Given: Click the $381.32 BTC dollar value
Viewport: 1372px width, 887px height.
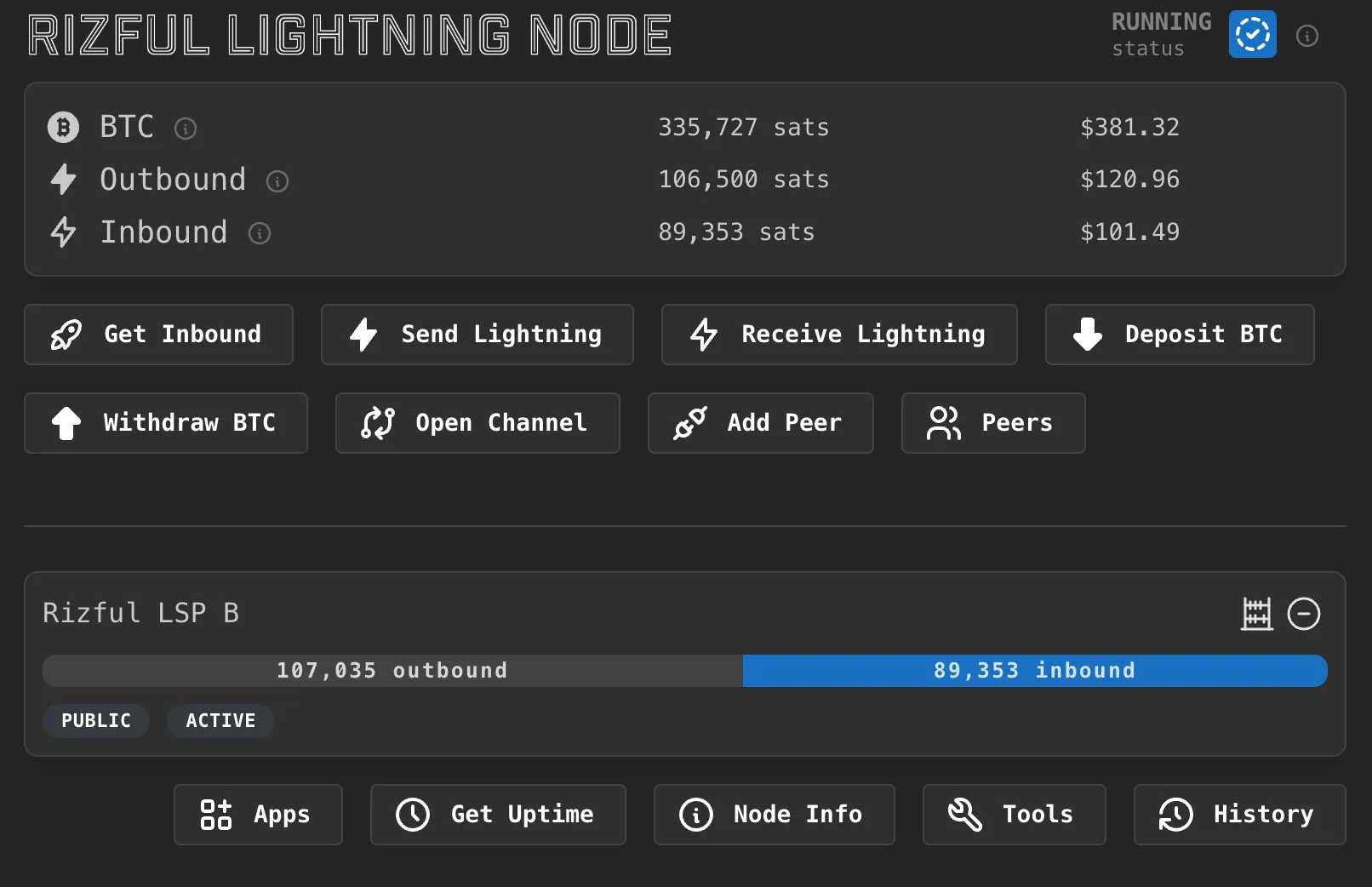Looking at the screenshot, I should [1129, 128].
